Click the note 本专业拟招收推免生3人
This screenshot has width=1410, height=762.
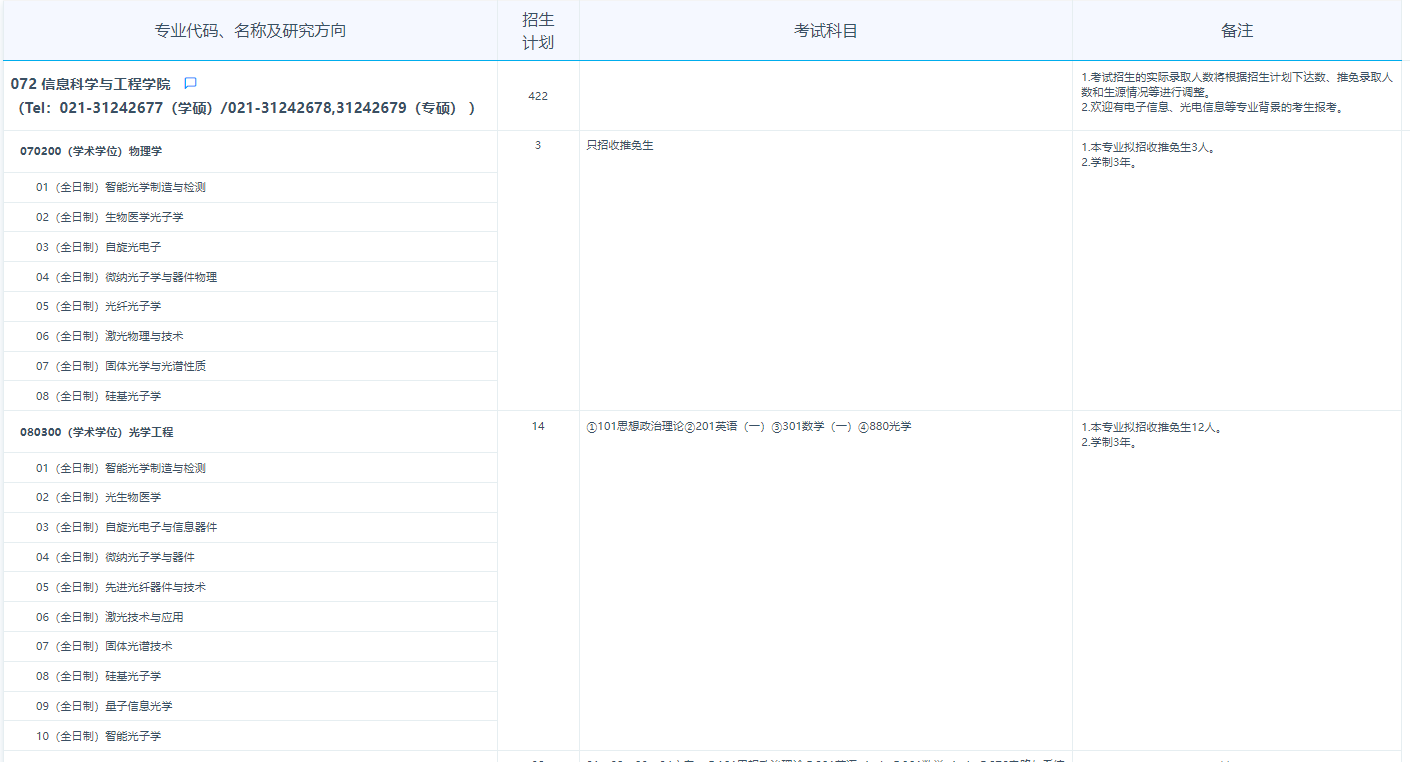click(x=1149, y=147)
